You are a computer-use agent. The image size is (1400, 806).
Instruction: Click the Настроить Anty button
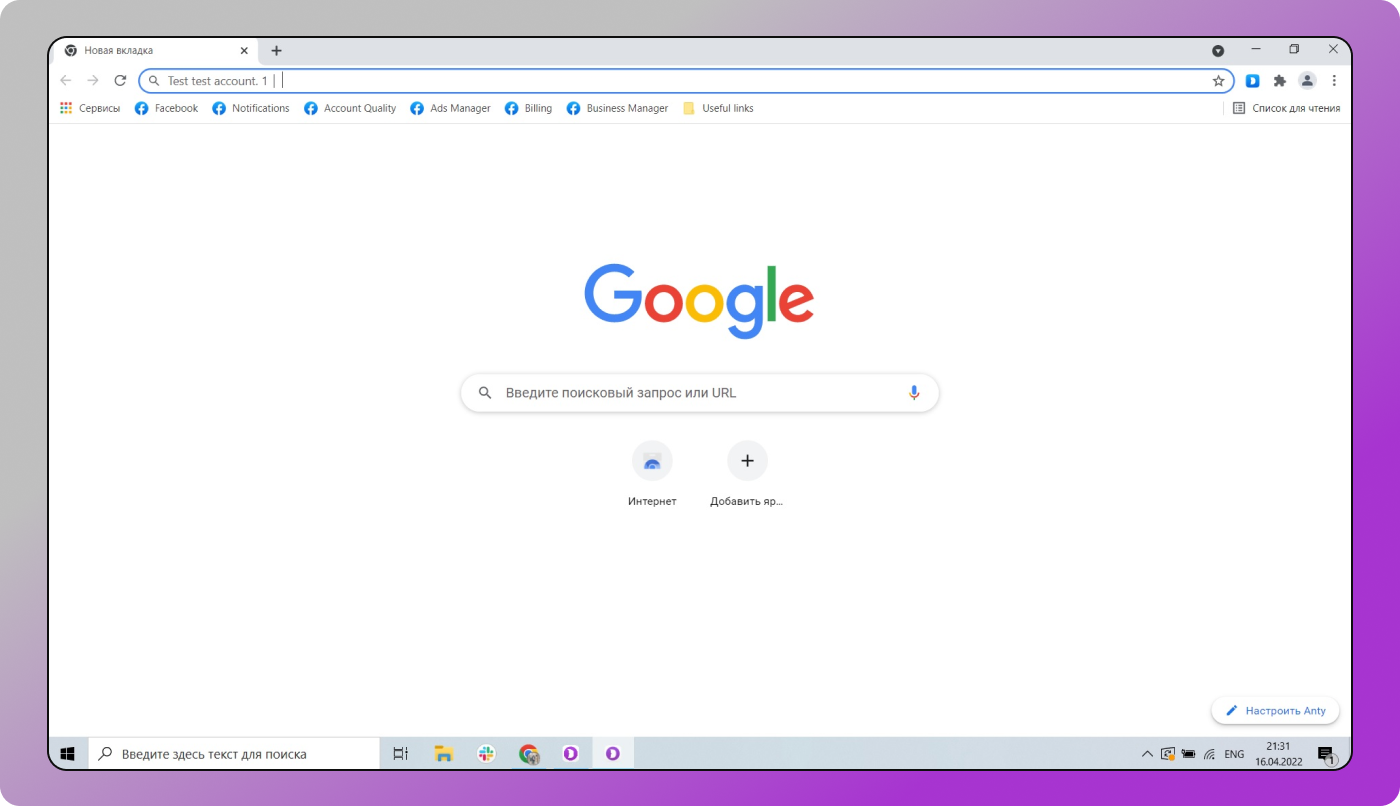(1275, 711)
